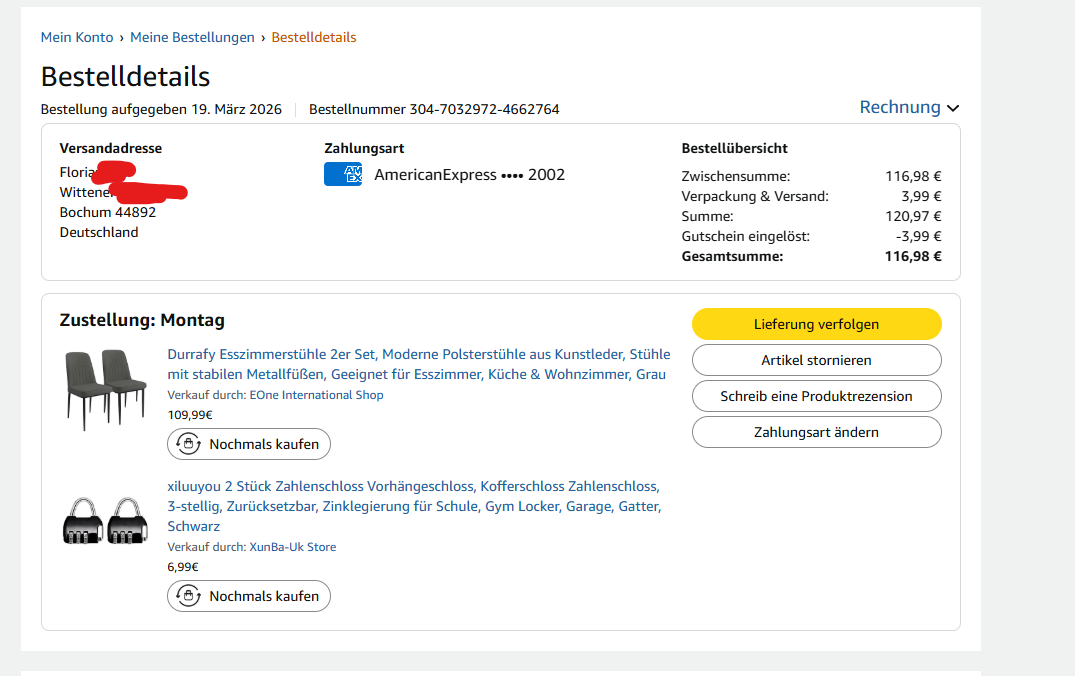Click the buy-again icon beside the padlocks' Nochmals kaufen
This screenshot has width=1075, height=676.
click(x=187, y=596)
